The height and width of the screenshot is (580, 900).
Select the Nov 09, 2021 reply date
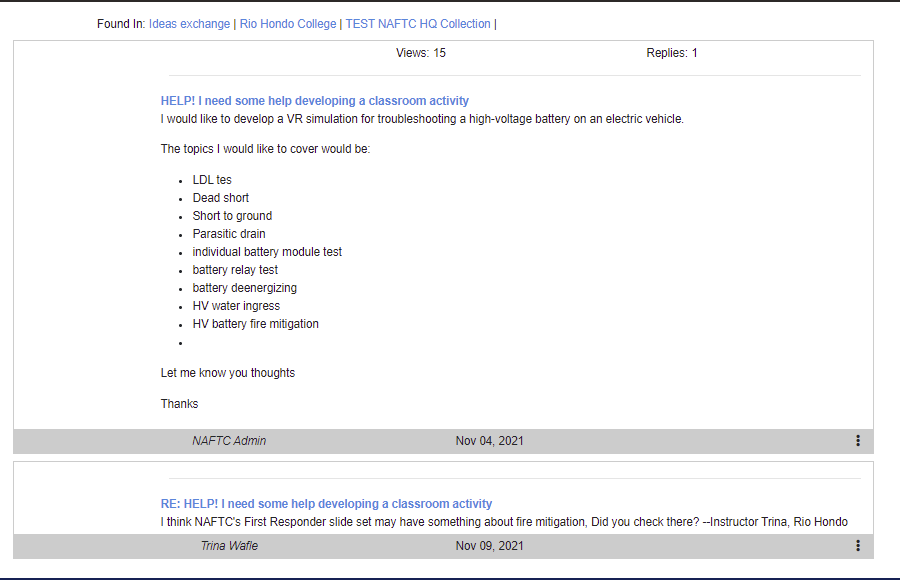point(489,546)
